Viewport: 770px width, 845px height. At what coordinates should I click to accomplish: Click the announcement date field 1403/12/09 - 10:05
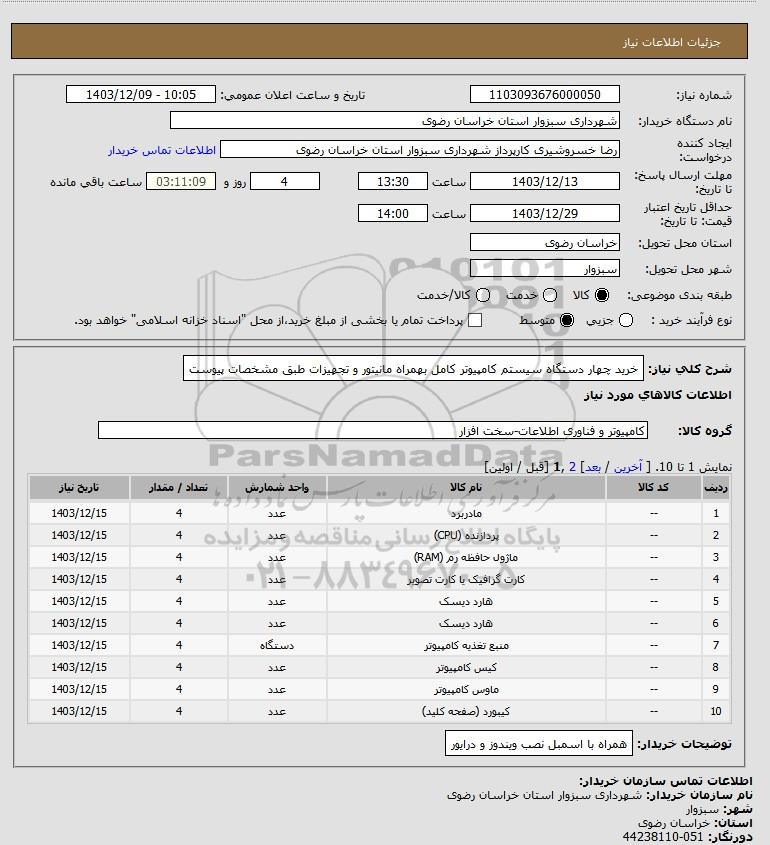141,94
